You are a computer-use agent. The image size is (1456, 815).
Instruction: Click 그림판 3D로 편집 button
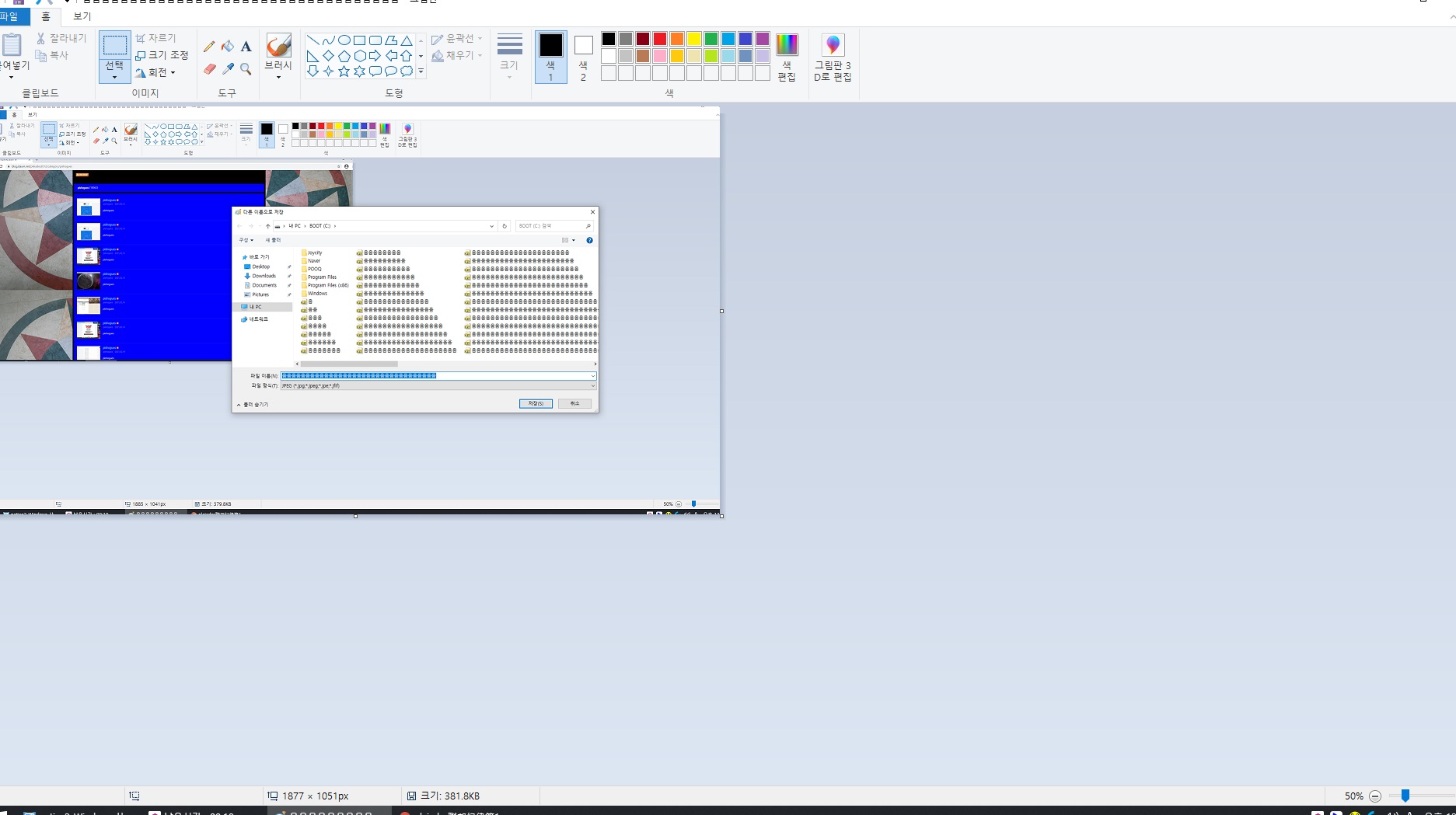pyautogui.click(x=833, y=57)
